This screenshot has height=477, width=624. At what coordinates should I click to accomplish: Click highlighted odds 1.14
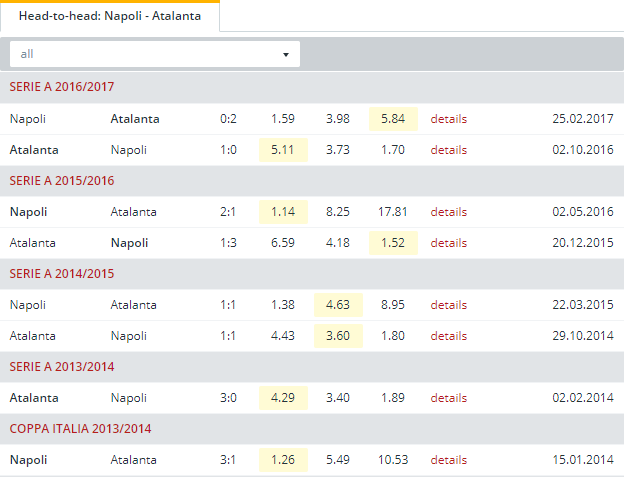click(283, 212)
